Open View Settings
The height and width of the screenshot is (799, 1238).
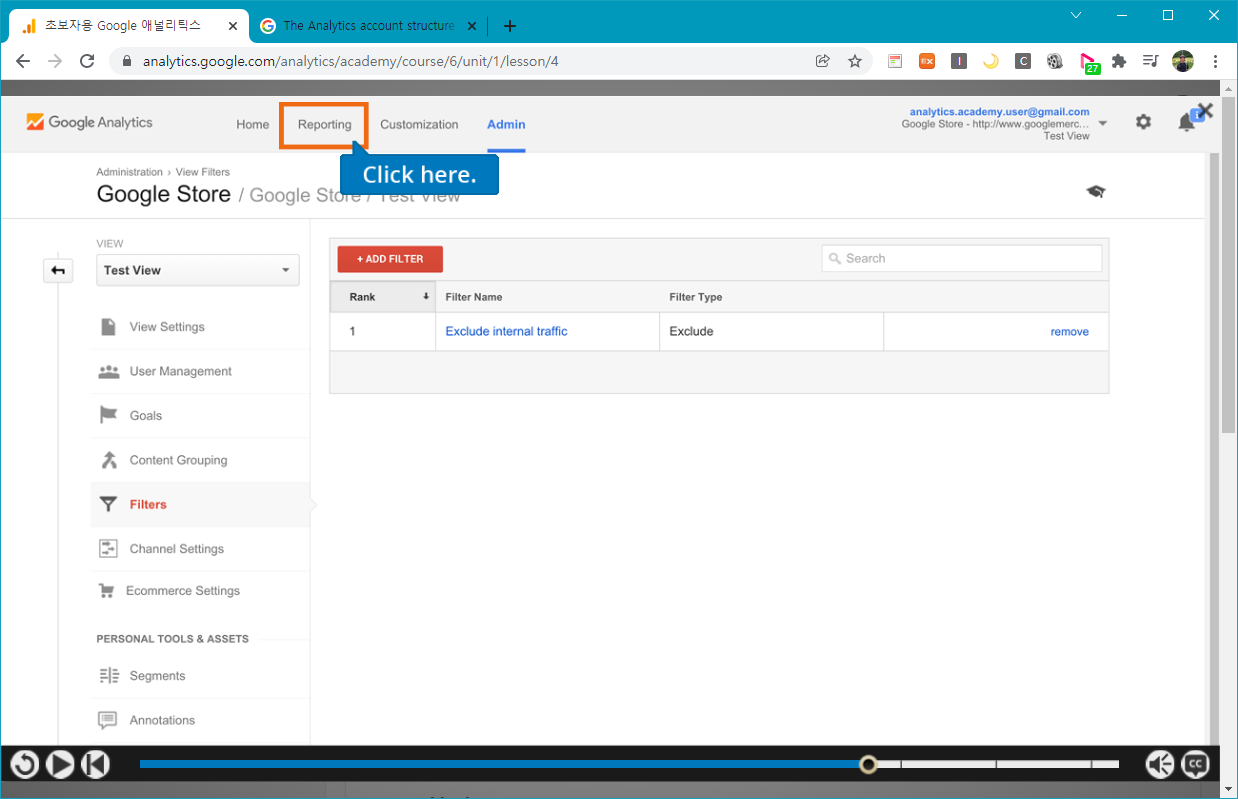[167, 327]
